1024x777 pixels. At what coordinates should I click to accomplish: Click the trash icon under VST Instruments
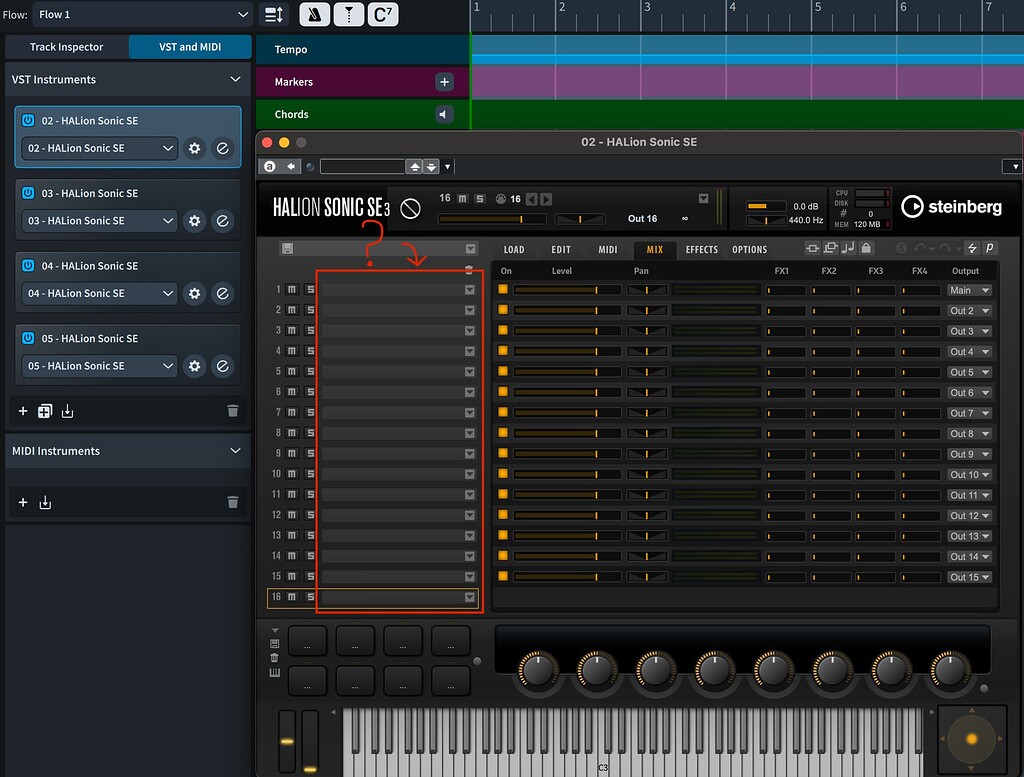(233, 410)
